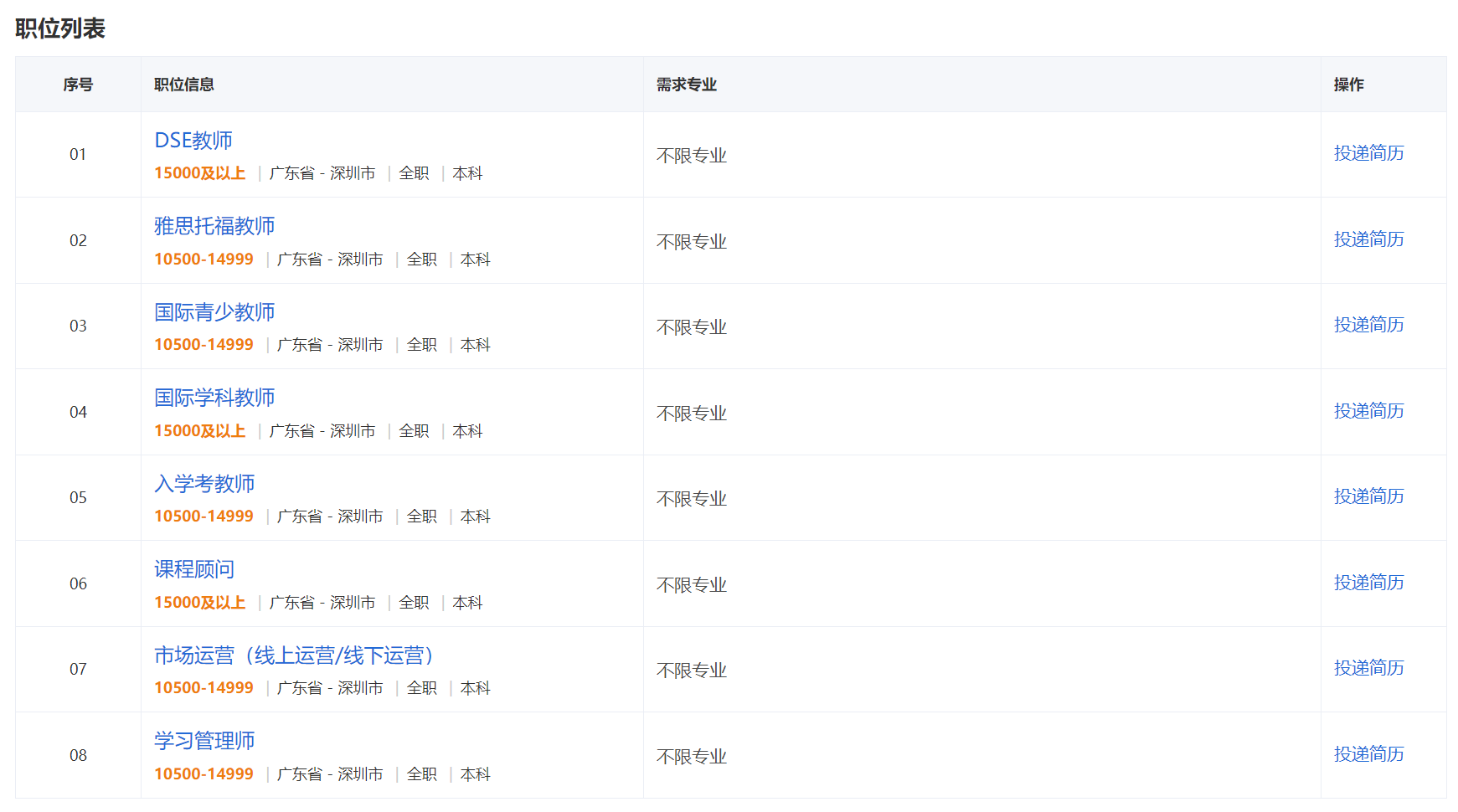The width and height of the screenshot is (1458, 812).
Task: Click the 职位信息 column header
Action: coord(184,85)
